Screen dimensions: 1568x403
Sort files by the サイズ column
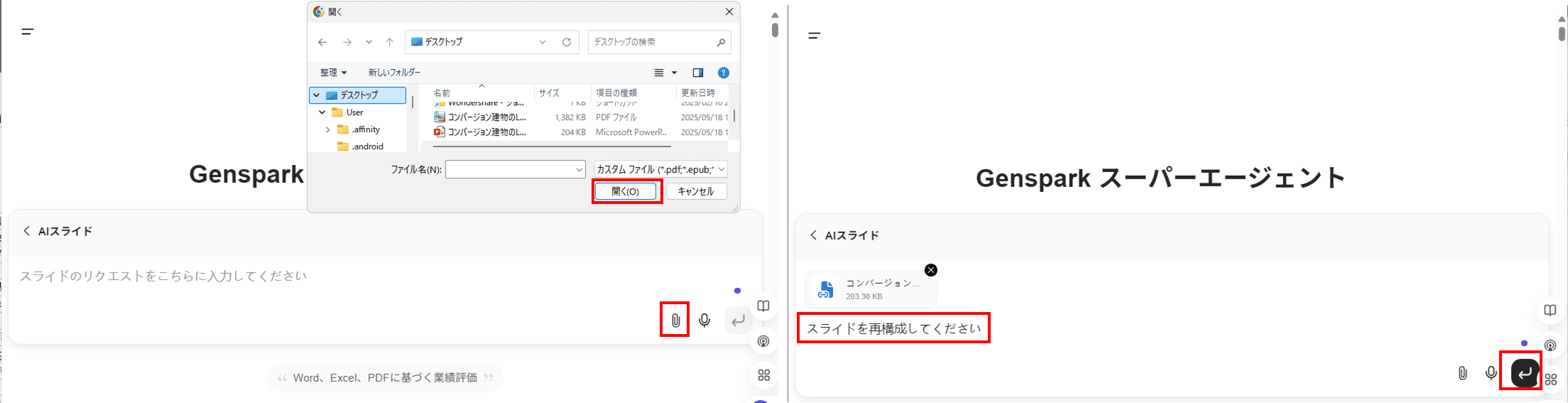click(549, 93)
